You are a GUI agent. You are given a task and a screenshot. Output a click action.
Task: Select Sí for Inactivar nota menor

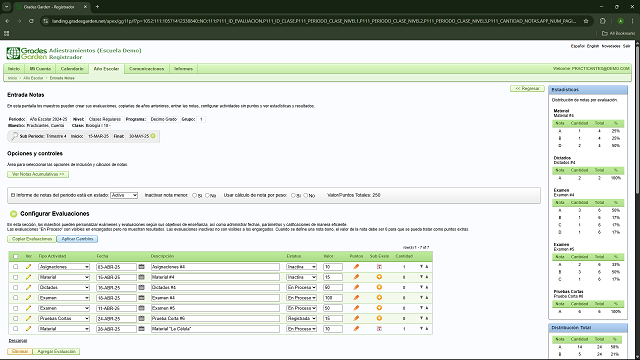click(x=194, y=196)
